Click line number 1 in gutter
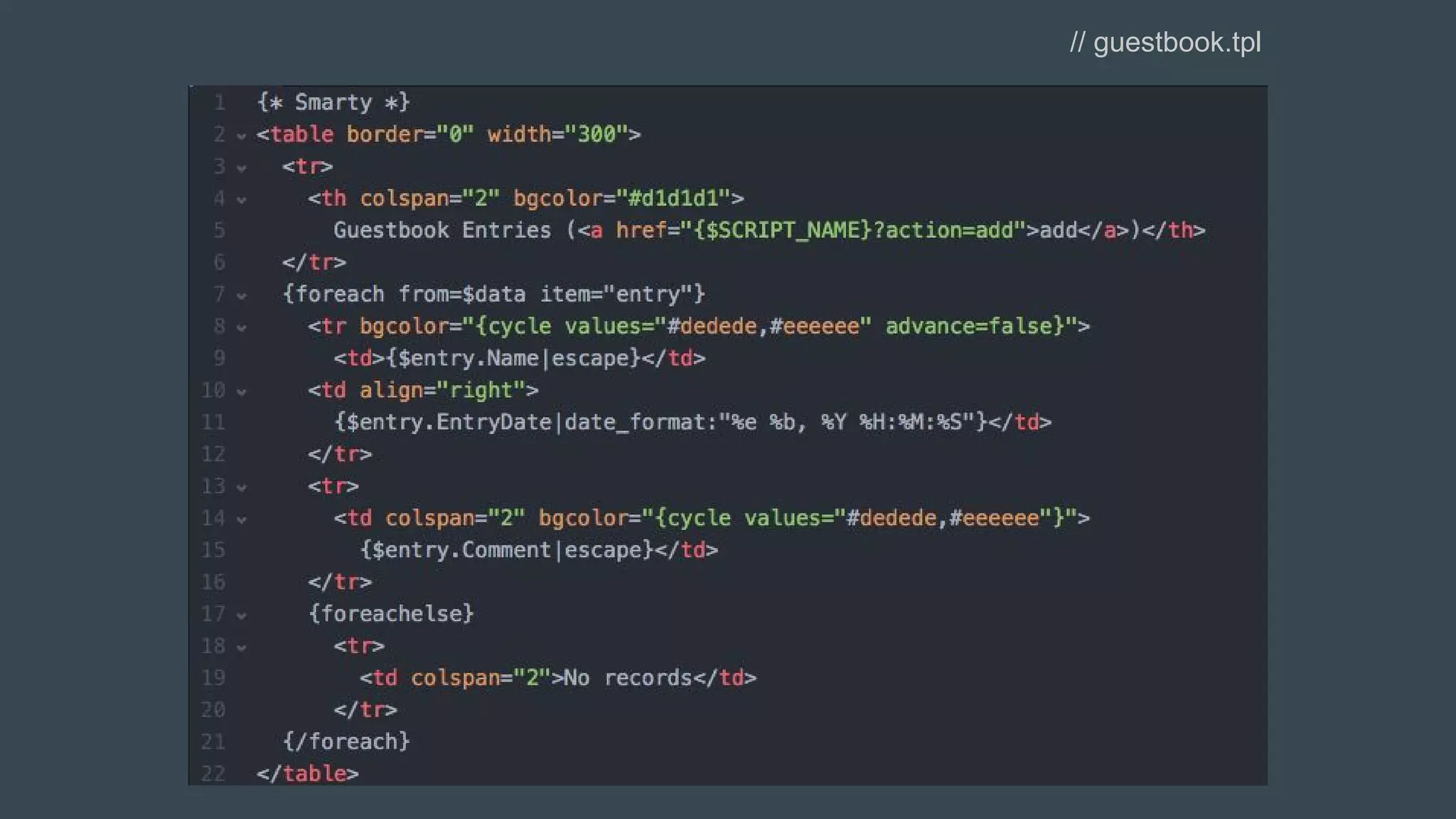 tap(219, 102)
